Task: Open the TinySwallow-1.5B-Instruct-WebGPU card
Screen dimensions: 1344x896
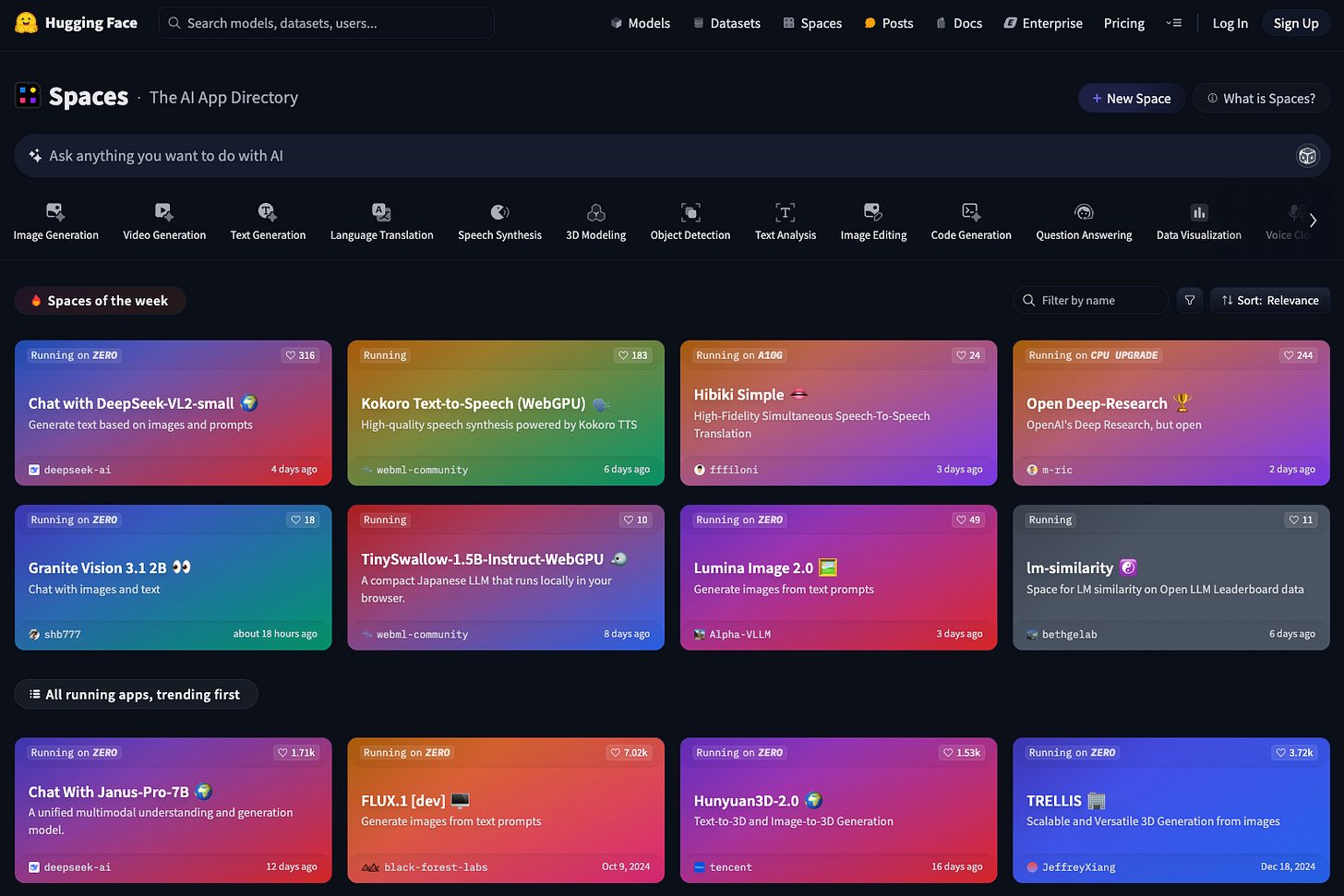Action: point(506,578)
